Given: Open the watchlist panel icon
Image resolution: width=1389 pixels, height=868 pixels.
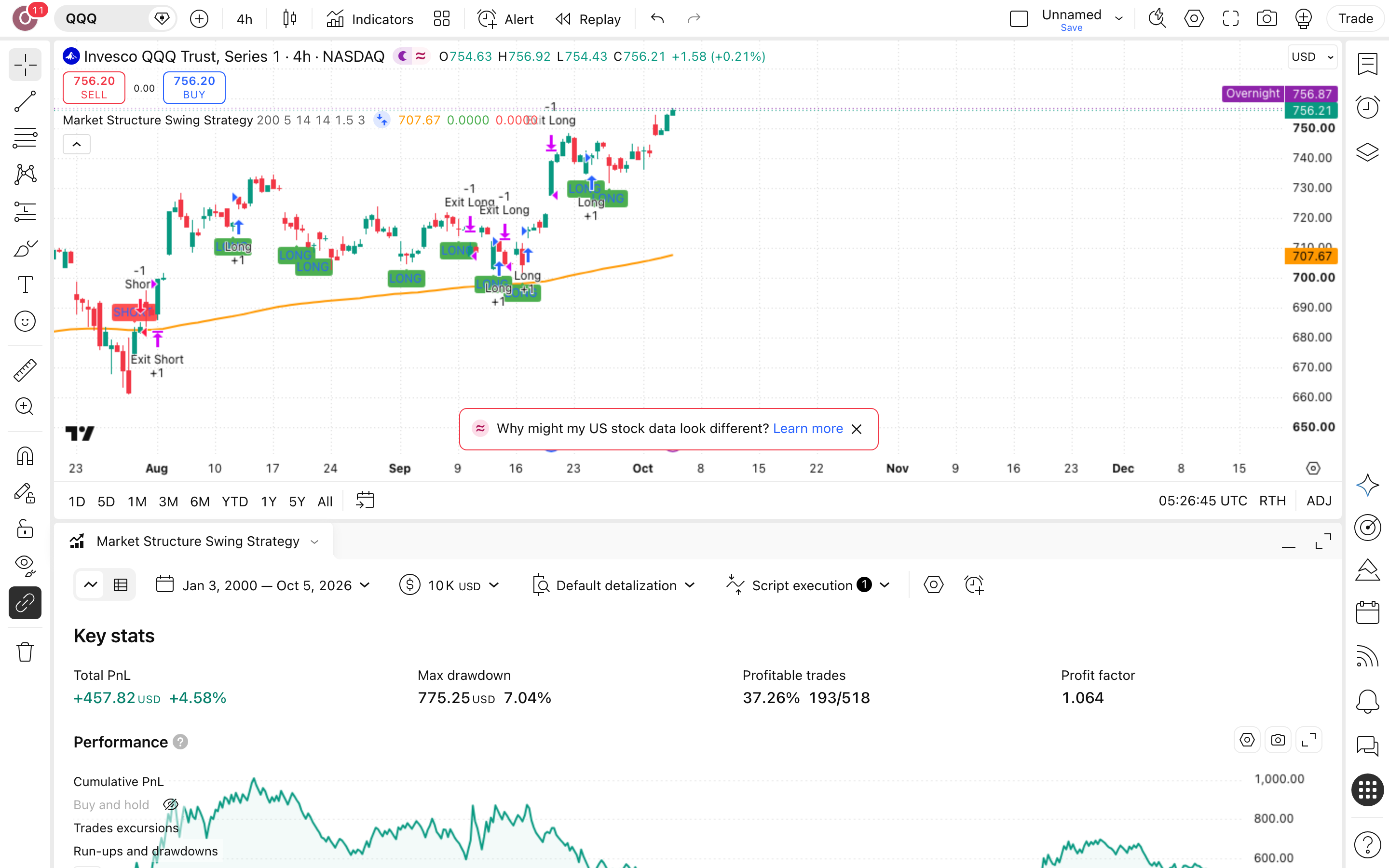Looking at the screenshot, I should (x=1367, y=64).
